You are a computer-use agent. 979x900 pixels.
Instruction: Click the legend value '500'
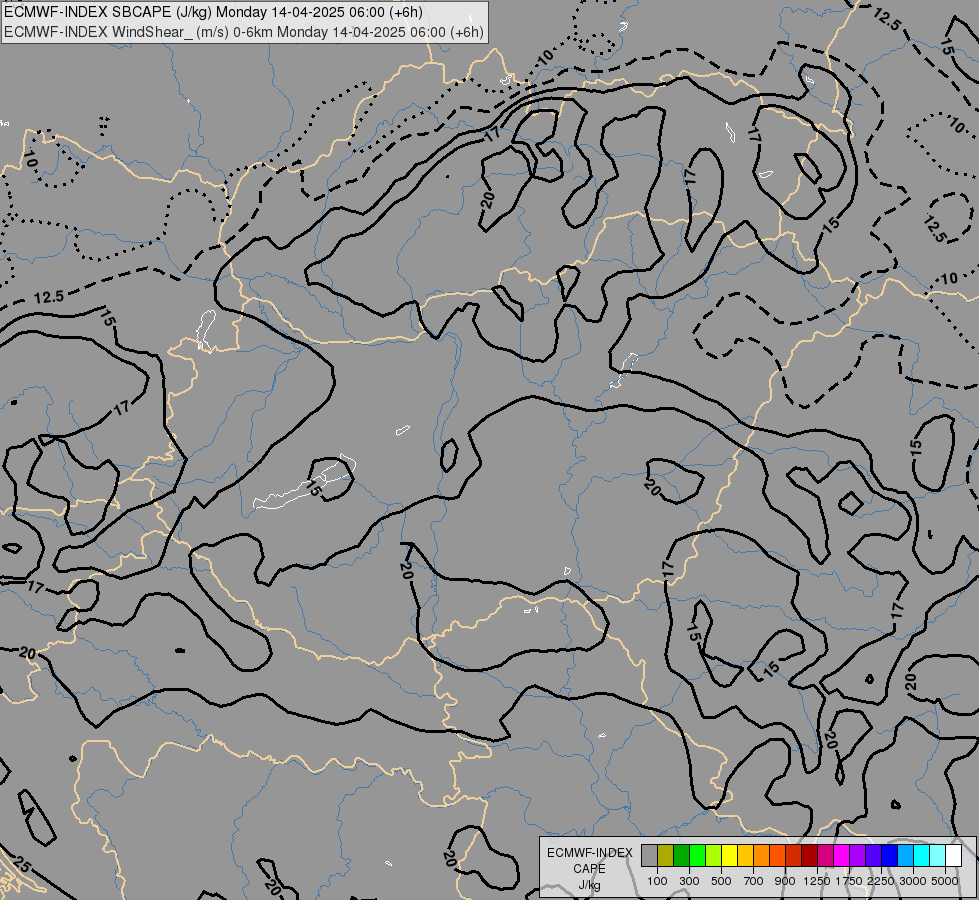pos(721,881)
